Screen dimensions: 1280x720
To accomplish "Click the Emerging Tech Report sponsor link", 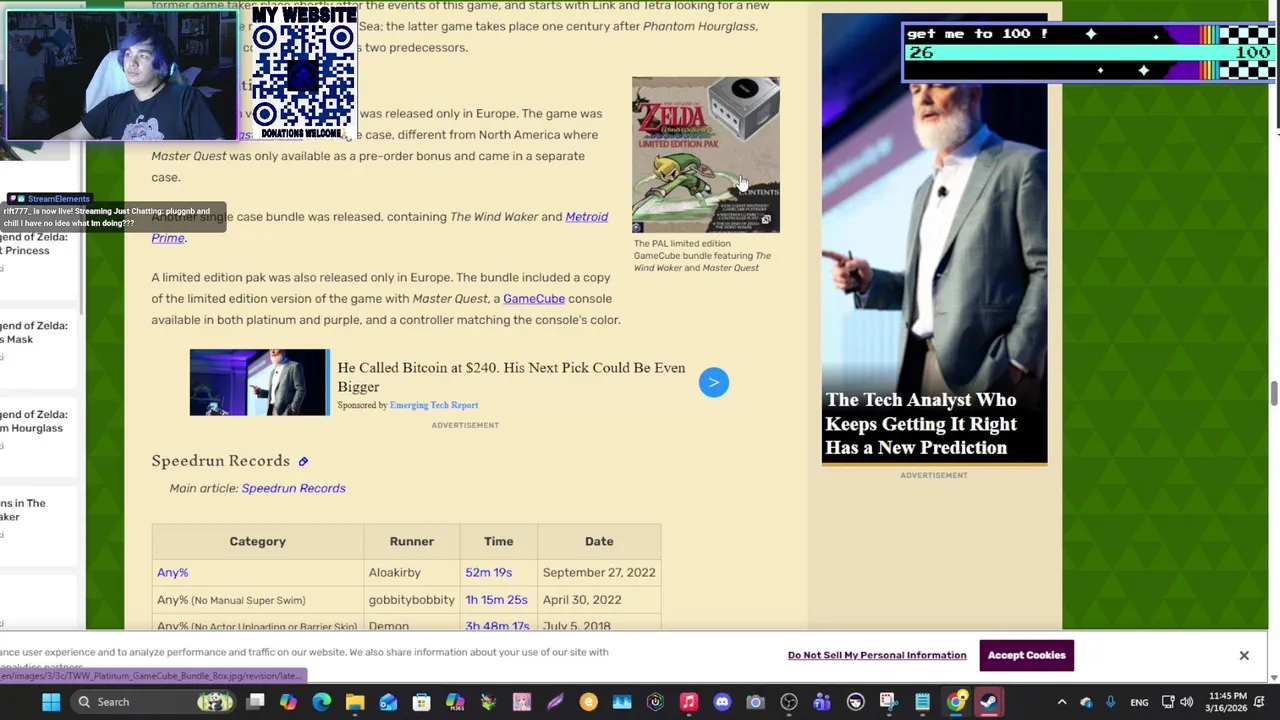I will 434,405.
